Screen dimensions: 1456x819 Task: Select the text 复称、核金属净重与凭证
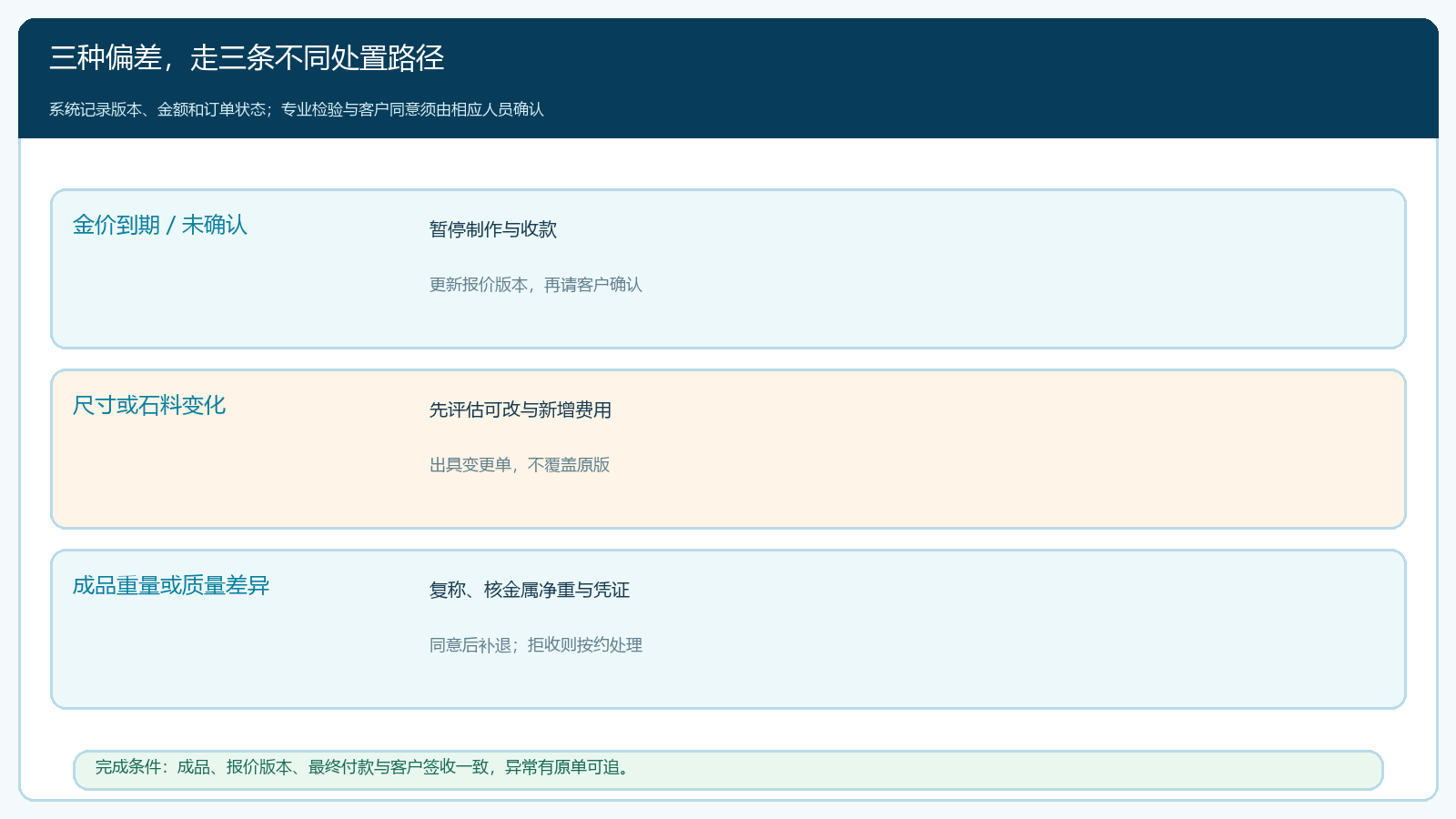coord(530,590)
